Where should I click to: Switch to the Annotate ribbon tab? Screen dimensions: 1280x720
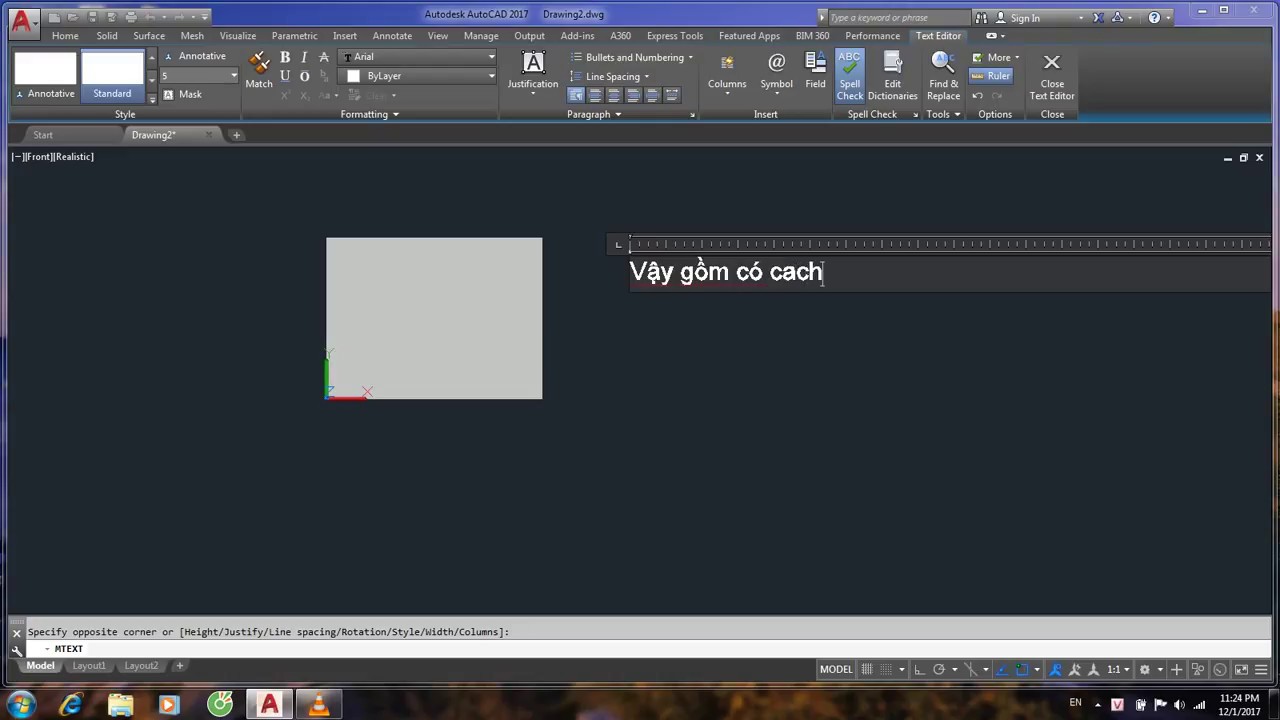coord(392,36)
